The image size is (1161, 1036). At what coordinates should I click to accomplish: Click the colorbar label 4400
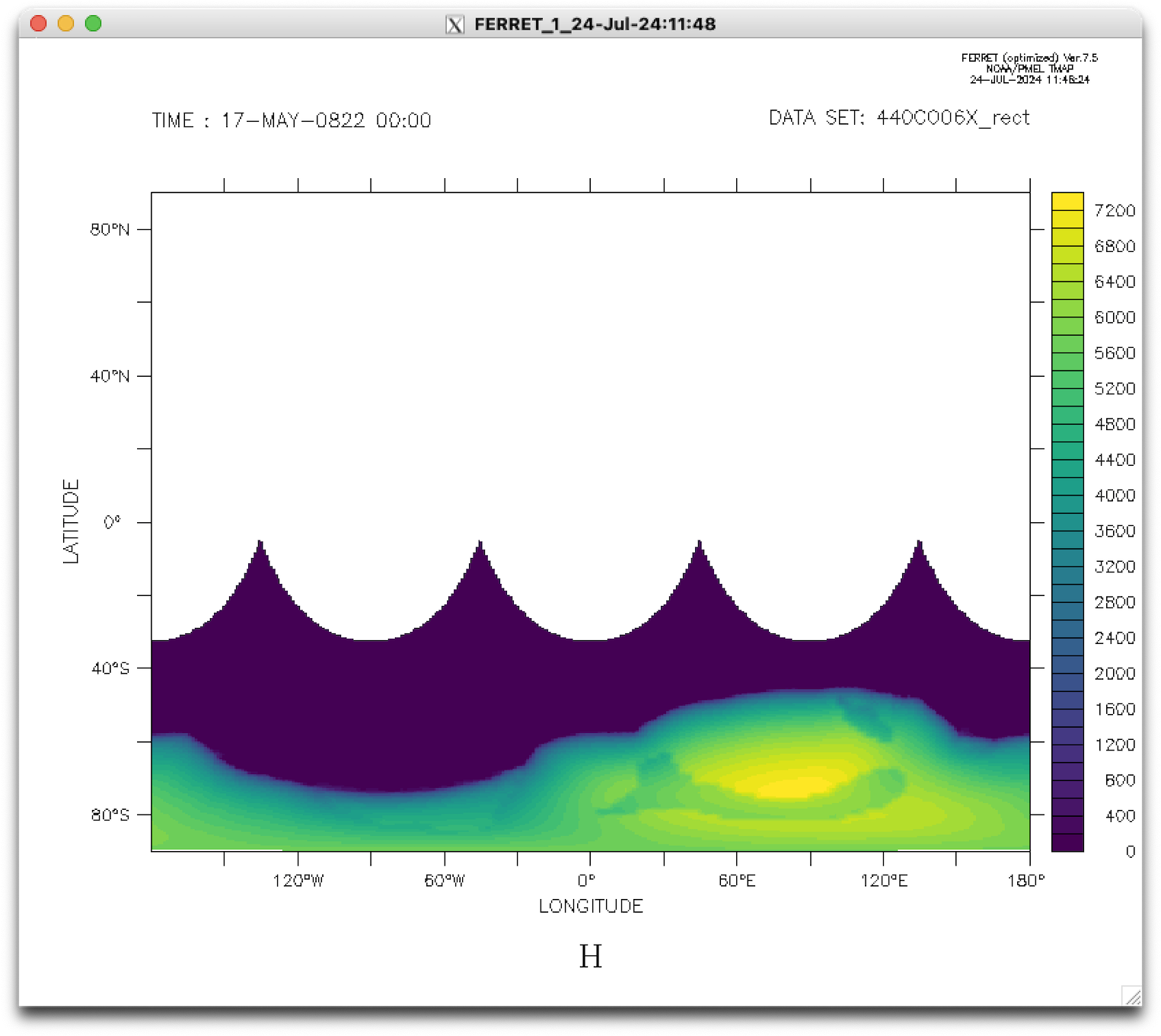click(1115, 460)
